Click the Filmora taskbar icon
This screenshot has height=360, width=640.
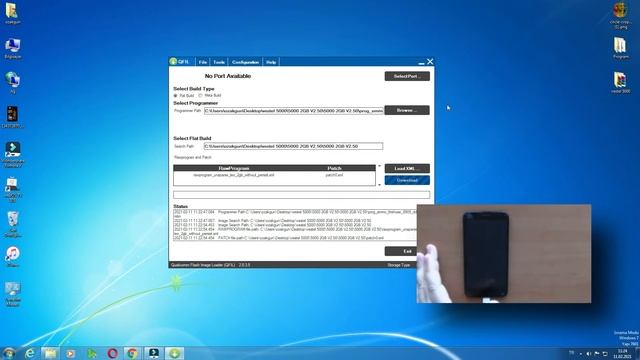(x=153, y=353)
